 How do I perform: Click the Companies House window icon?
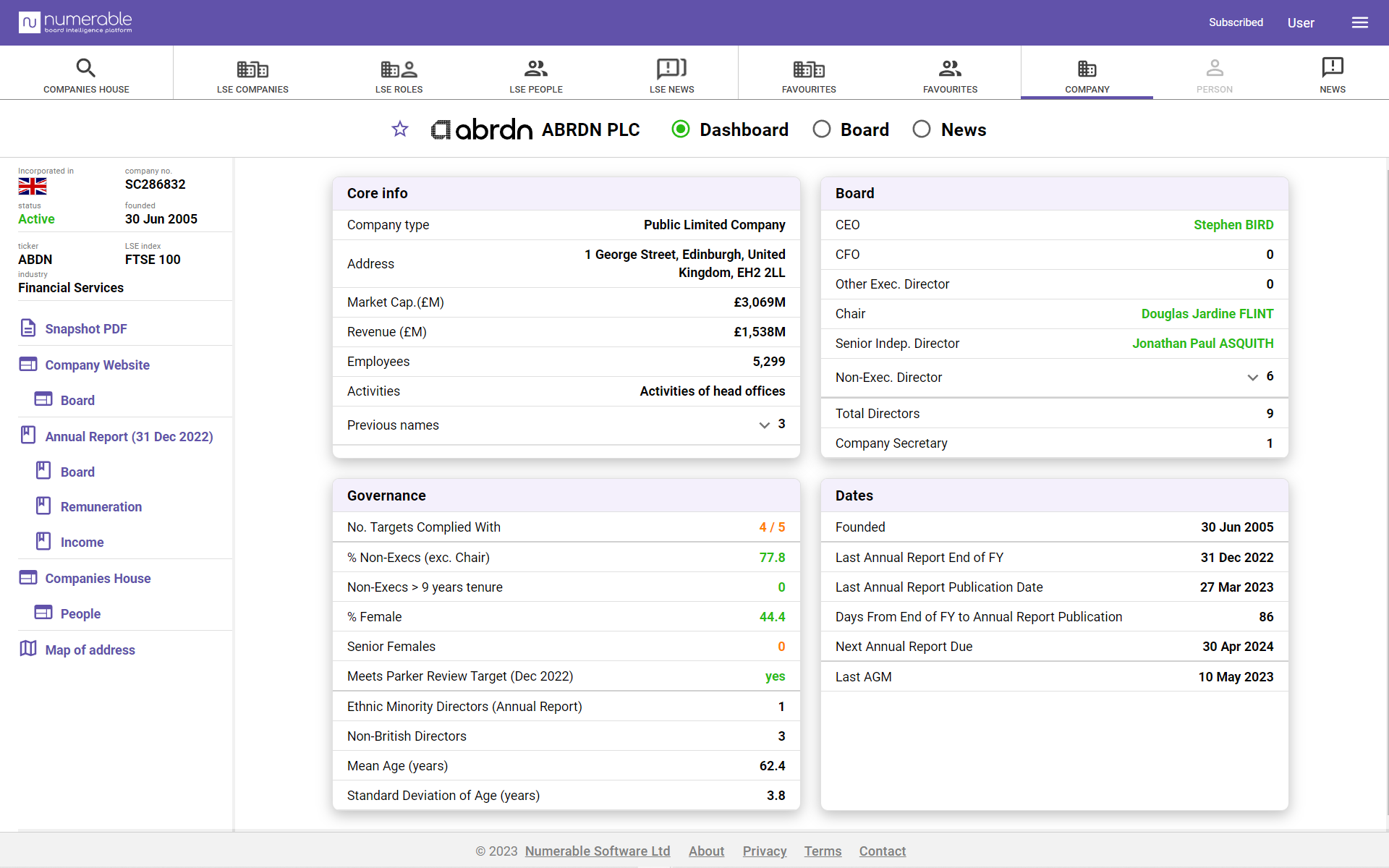28,577
